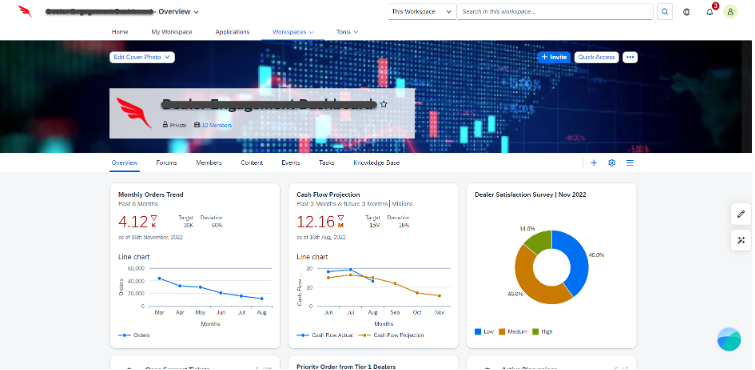
Task: Click the personalize tools icon on right edge
Action: coord(741,240)
